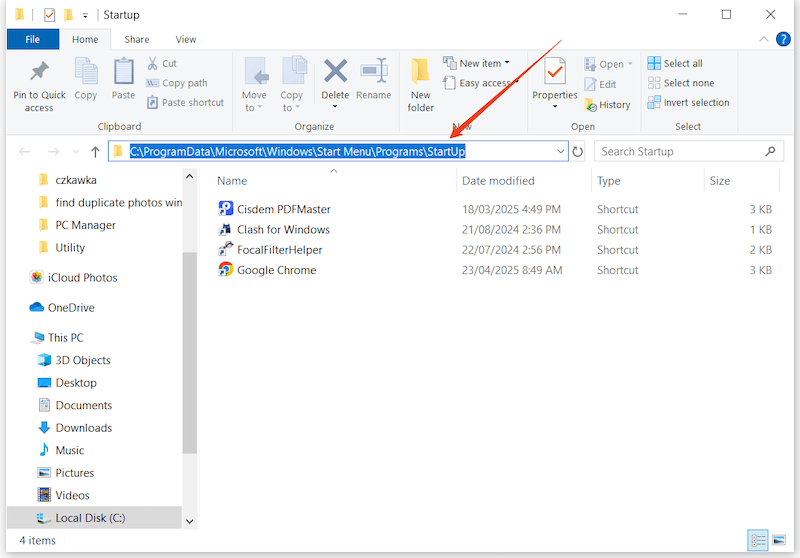Click the address bar path field
The image size is (800, 558).
338,151
